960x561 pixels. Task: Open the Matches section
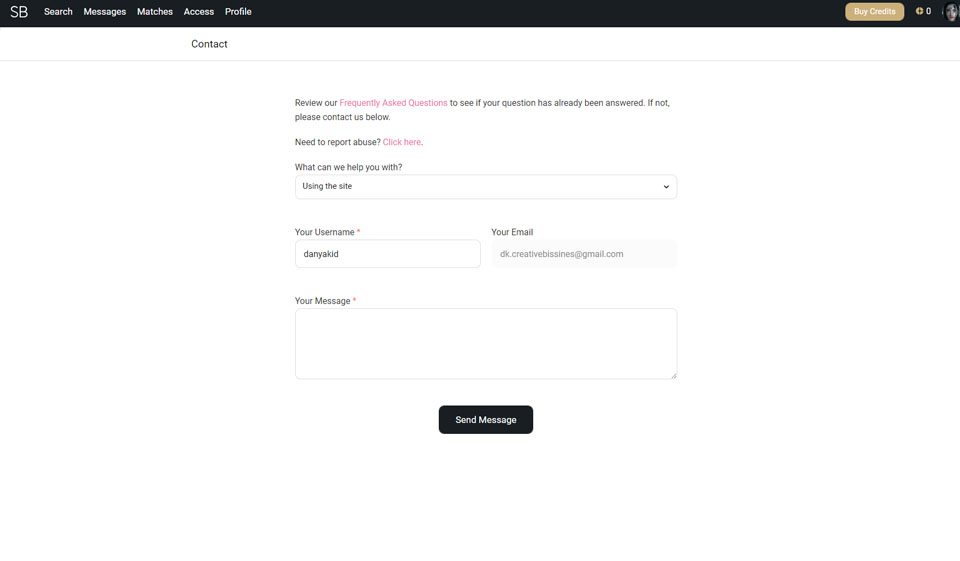click(x=155, y=12)
